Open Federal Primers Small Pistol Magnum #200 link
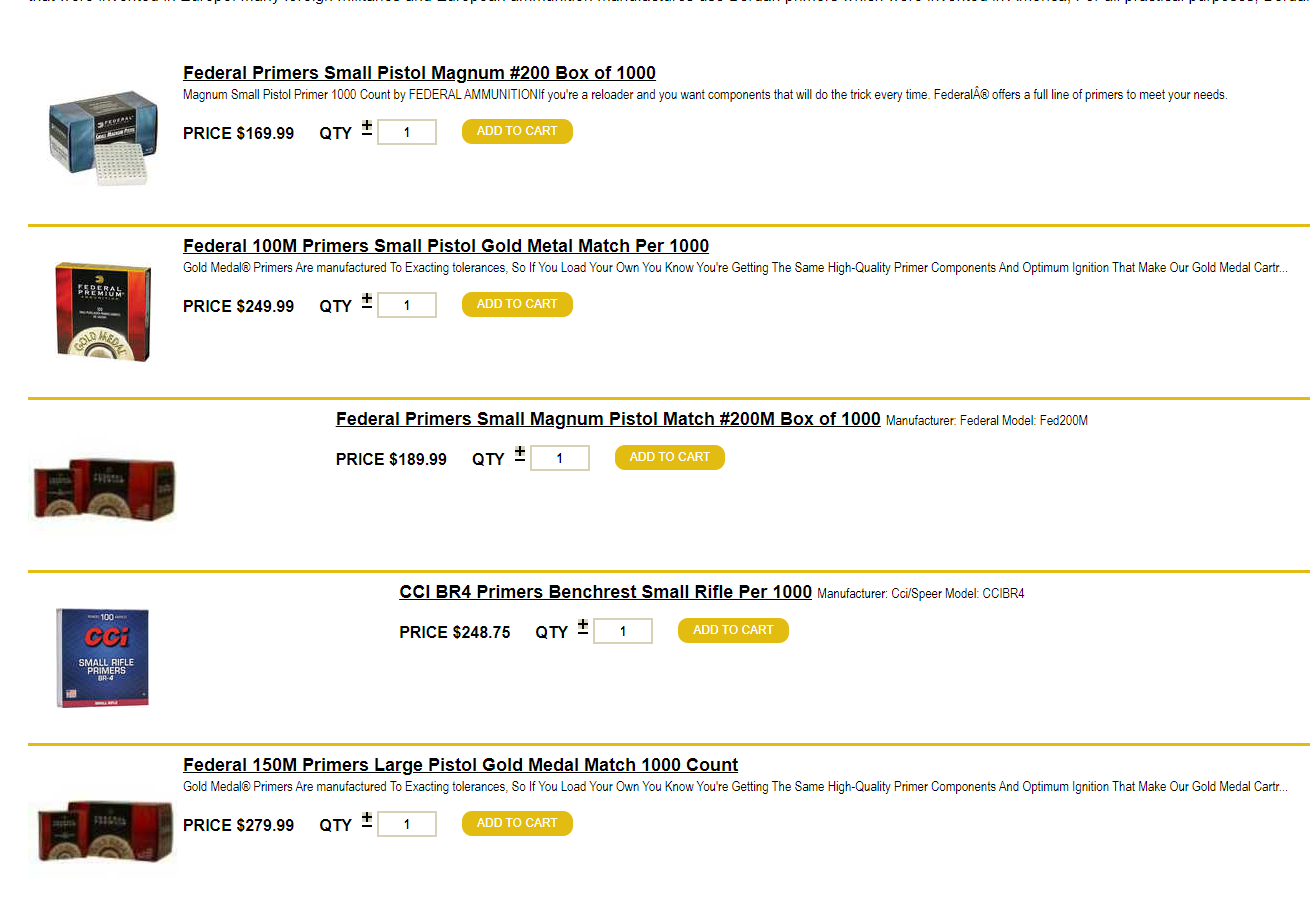 pos(419,73)
